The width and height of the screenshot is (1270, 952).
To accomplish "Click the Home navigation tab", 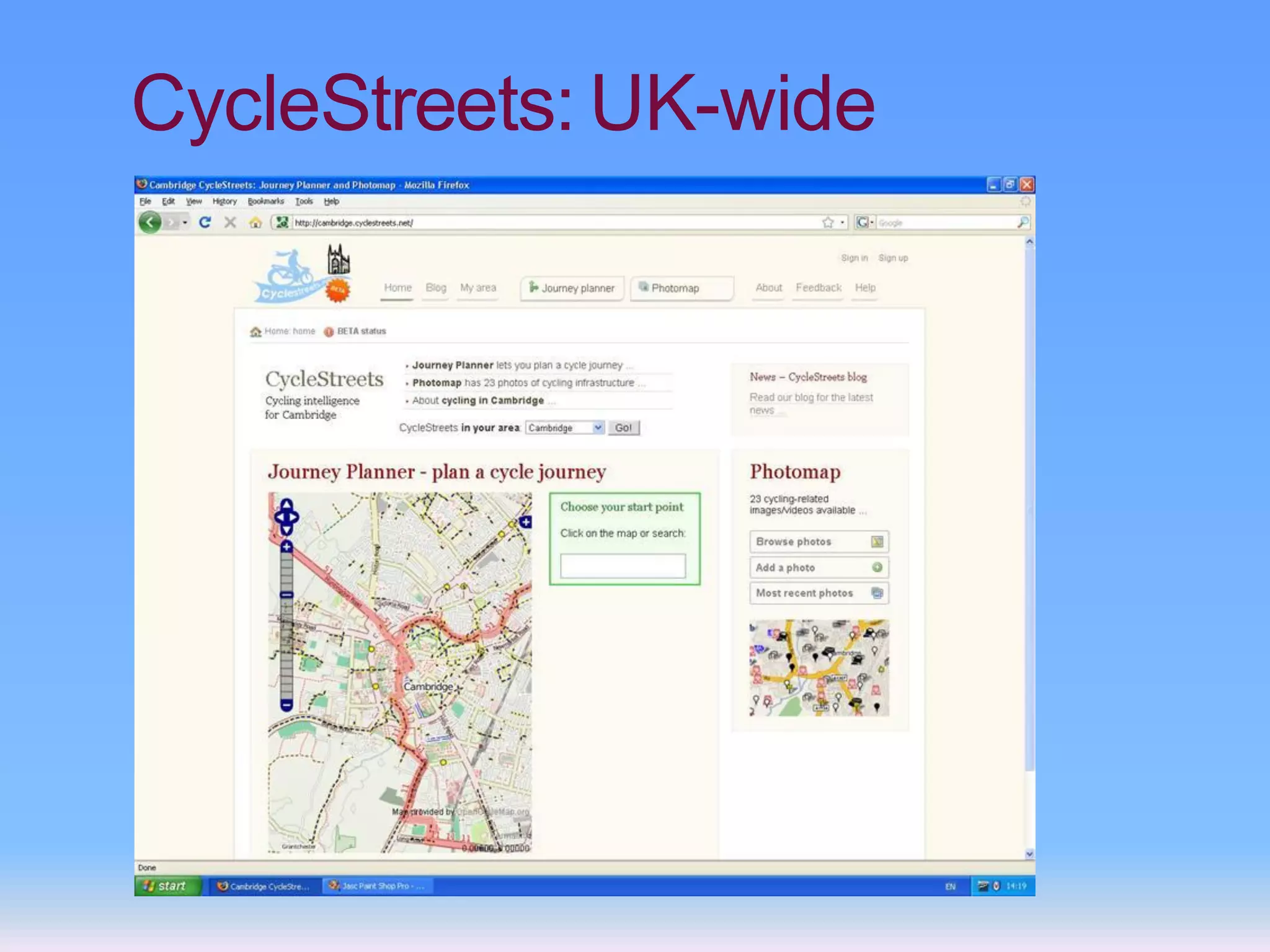I will coord(397,288).
